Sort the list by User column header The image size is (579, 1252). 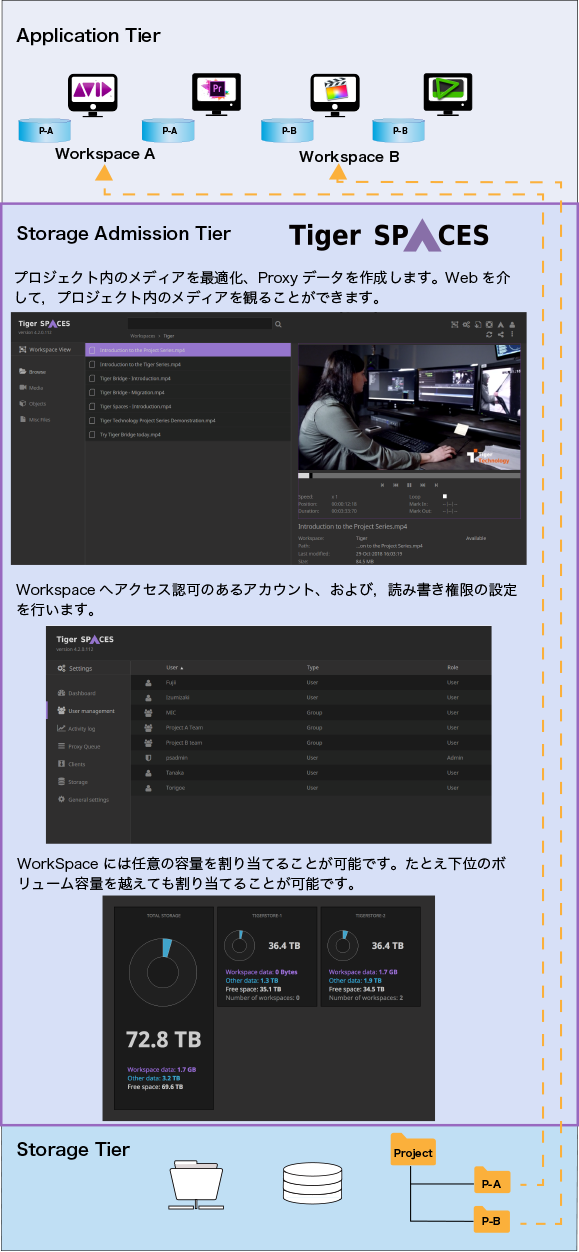175,666
